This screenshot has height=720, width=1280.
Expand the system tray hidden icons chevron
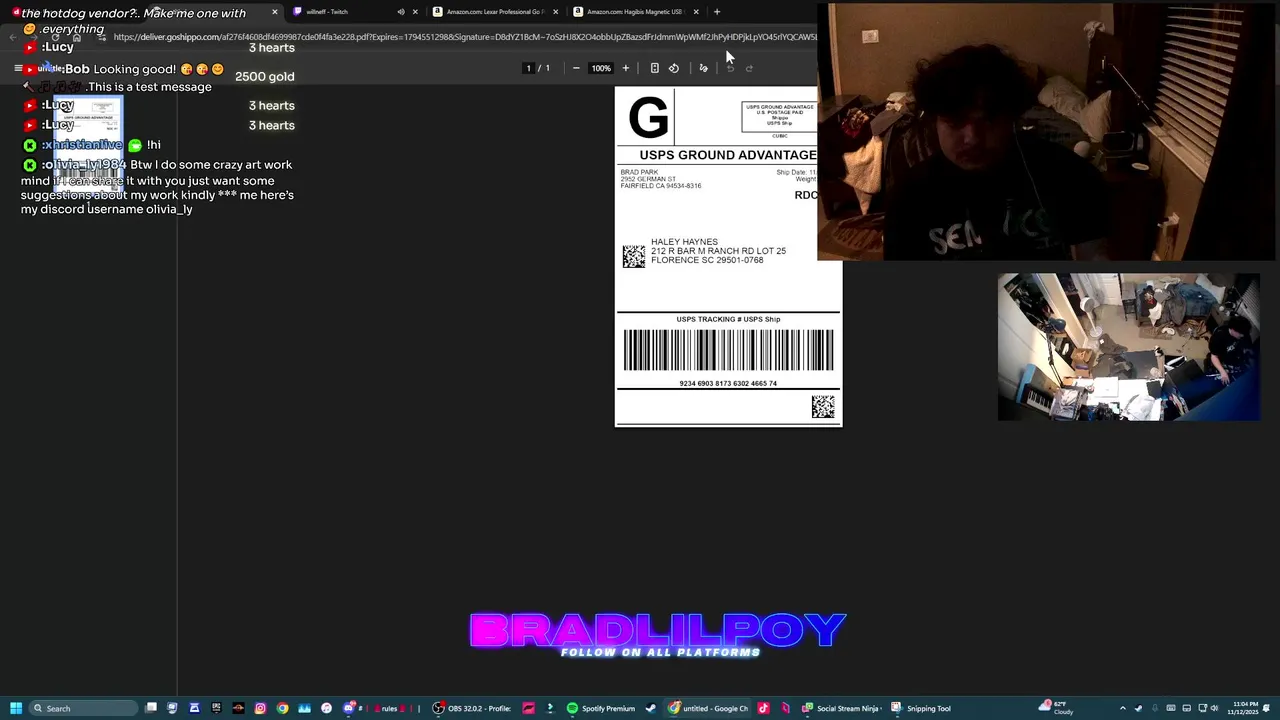pos(1122,708)
